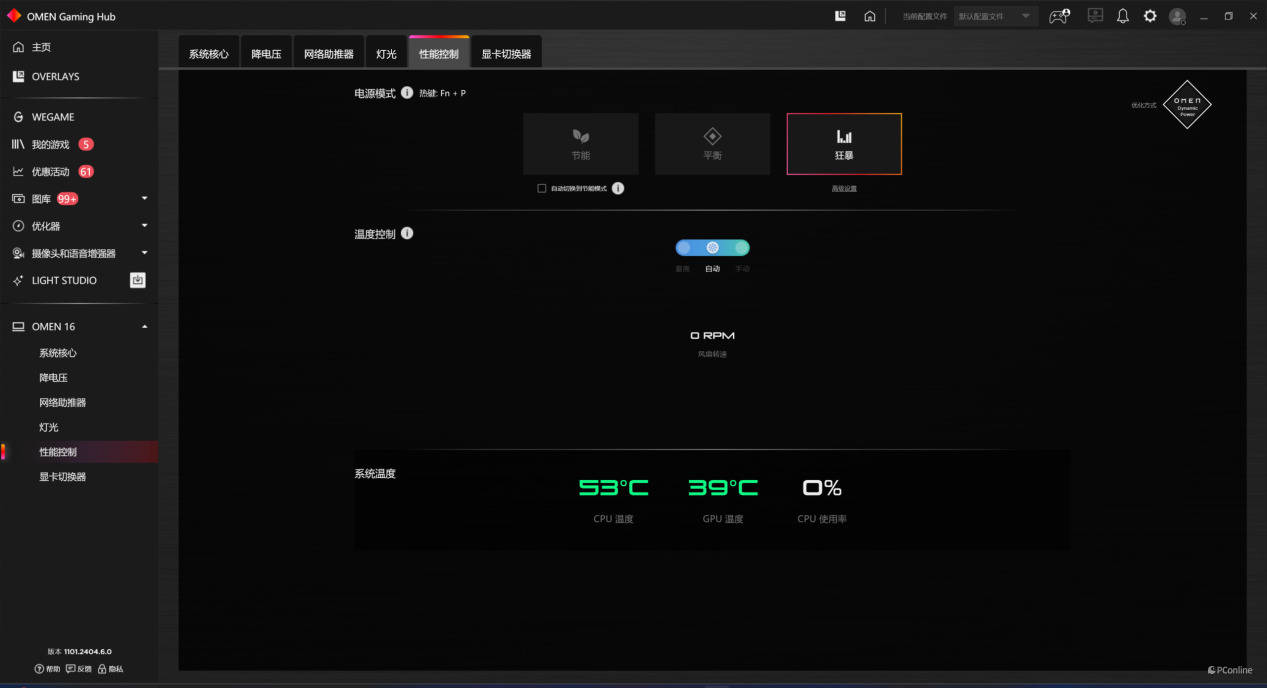Click the LIGHT STUDIO download icon
Screen dimensions: 1267x688
point(138,280)
